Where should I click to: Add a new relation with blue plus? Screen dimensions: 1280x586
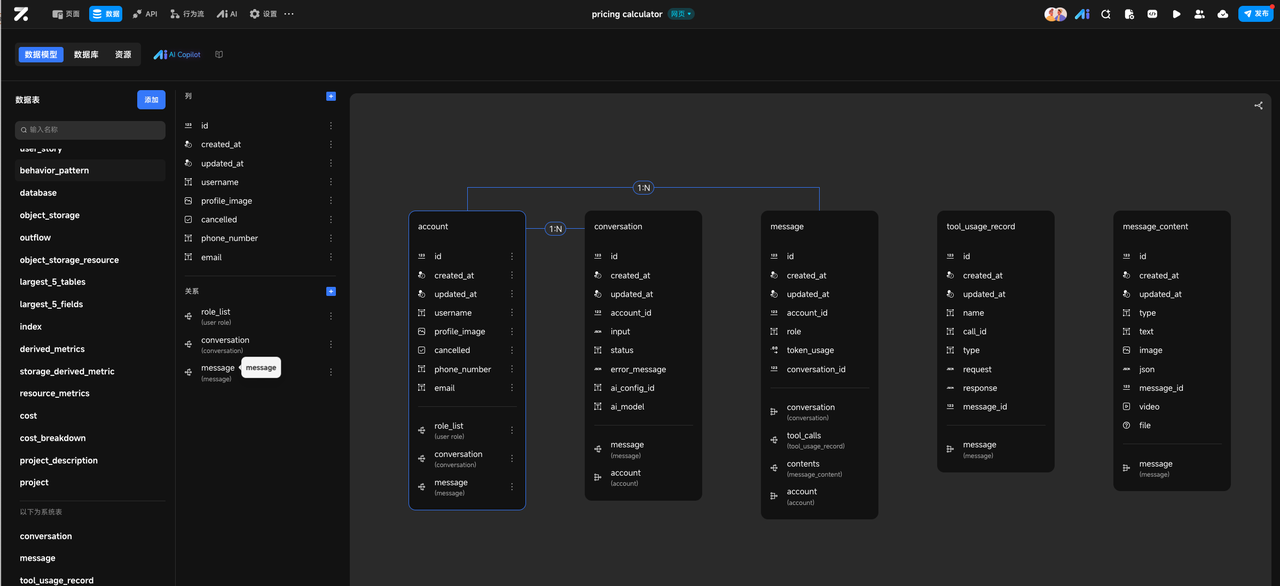click(x=331, y=291)
